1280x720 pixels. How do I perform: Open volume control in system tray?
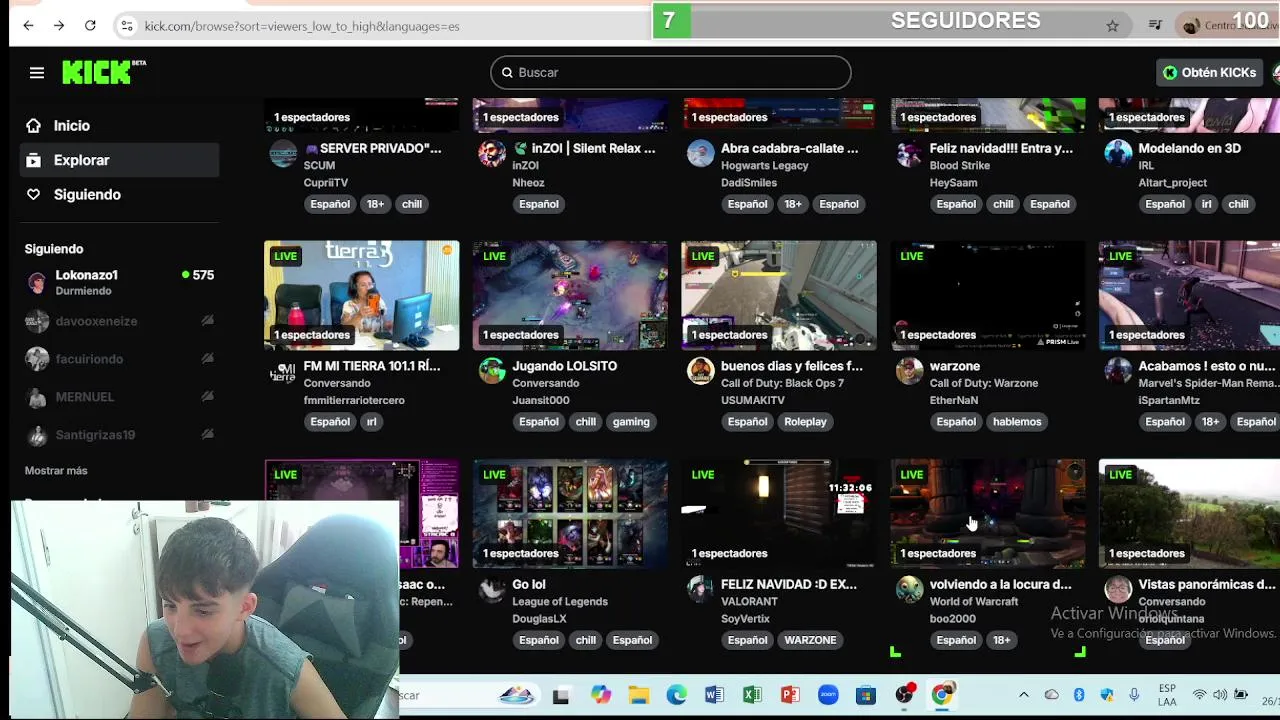click(x=1220, y=695)
